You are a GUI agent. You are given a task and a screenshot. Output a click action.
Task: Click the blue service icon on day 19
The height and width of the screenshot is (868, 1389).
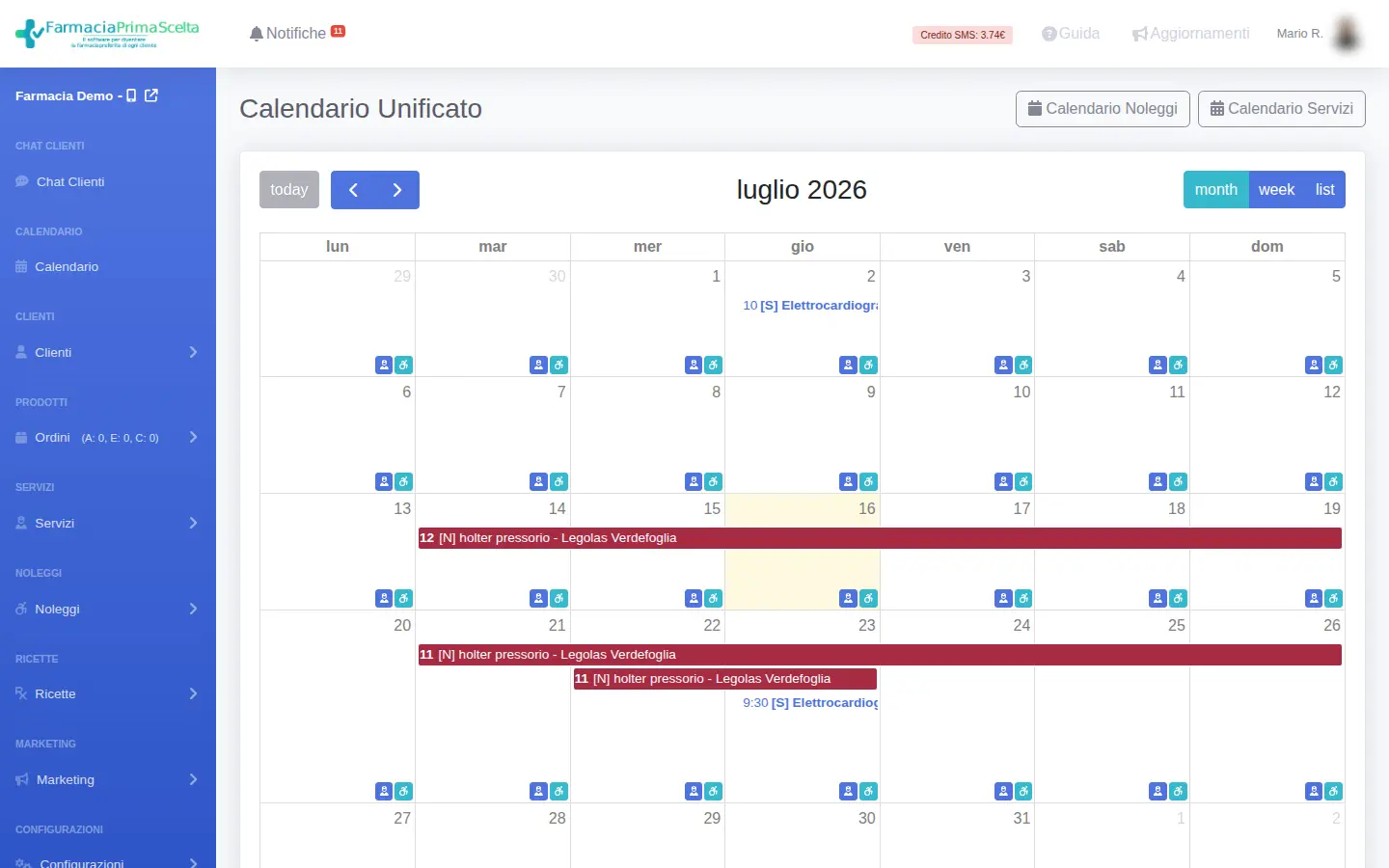[1313, 598]
